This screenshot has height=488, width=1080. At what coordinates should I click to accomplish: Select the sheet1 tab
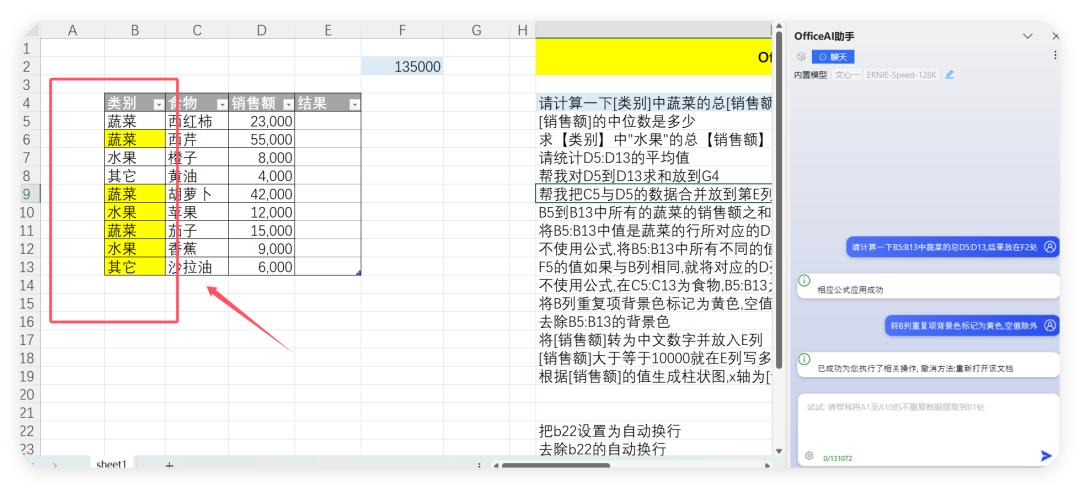click(112, 464)
